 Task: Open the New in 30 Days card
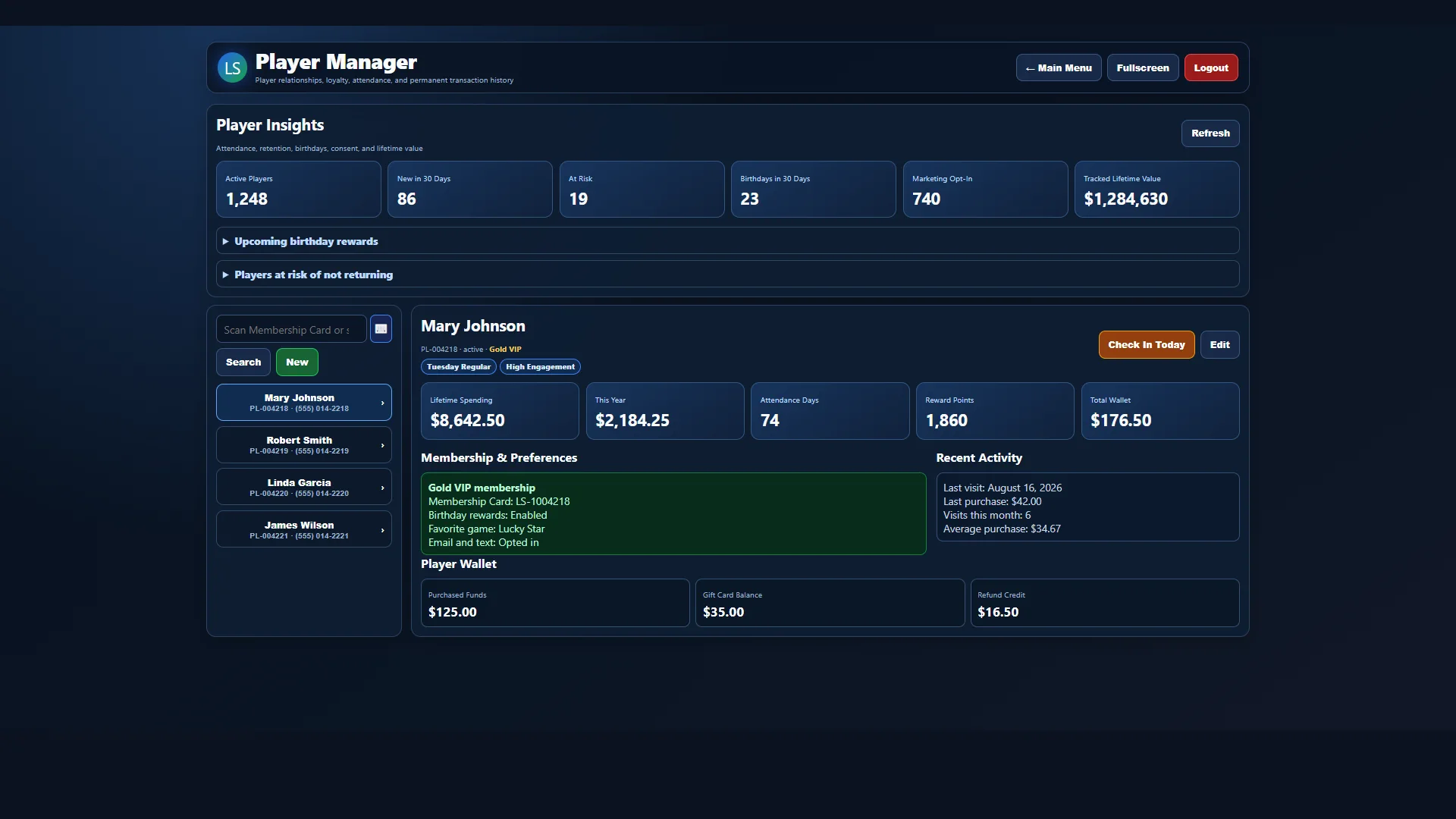tap(470, 190)
